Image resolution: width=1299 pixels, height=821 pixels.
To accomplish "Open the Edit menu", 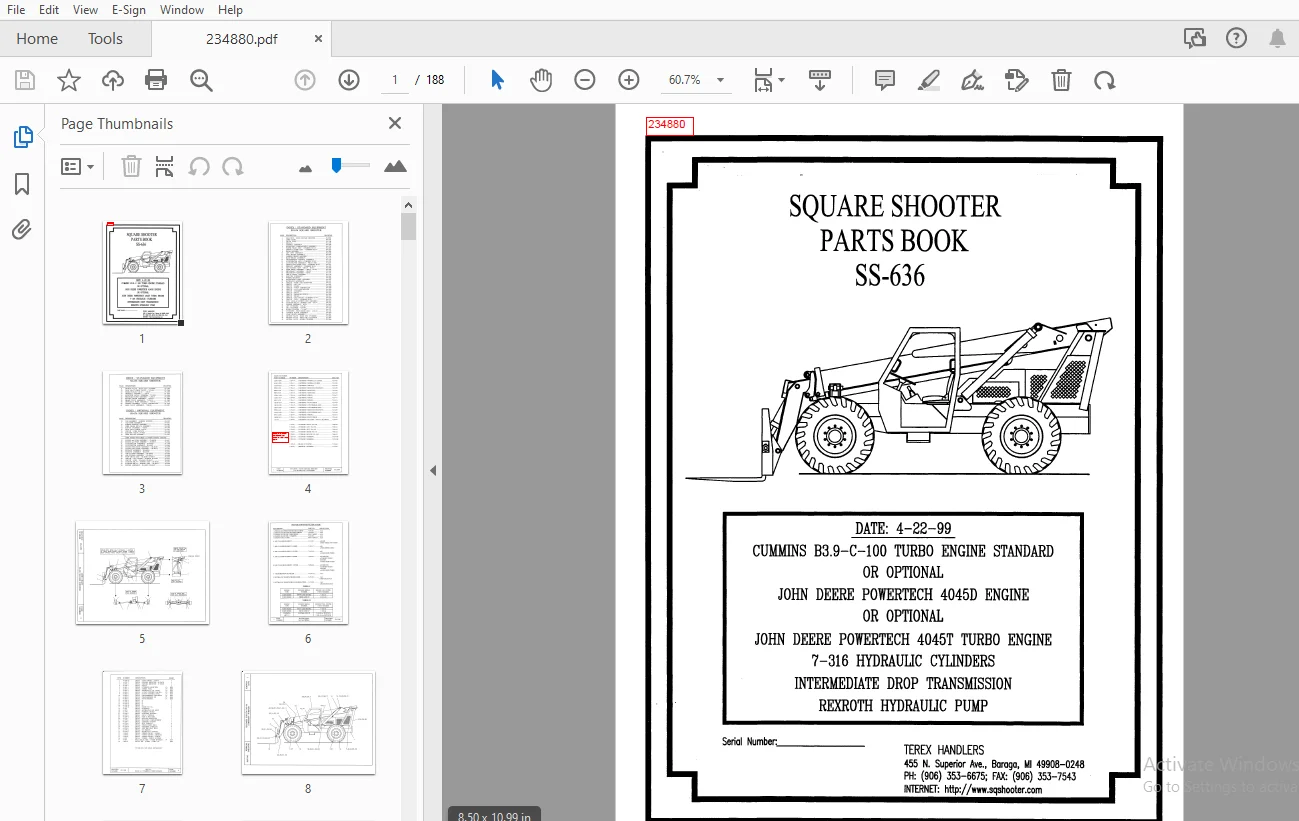I will pyautogui.click(x=49, y=9).
